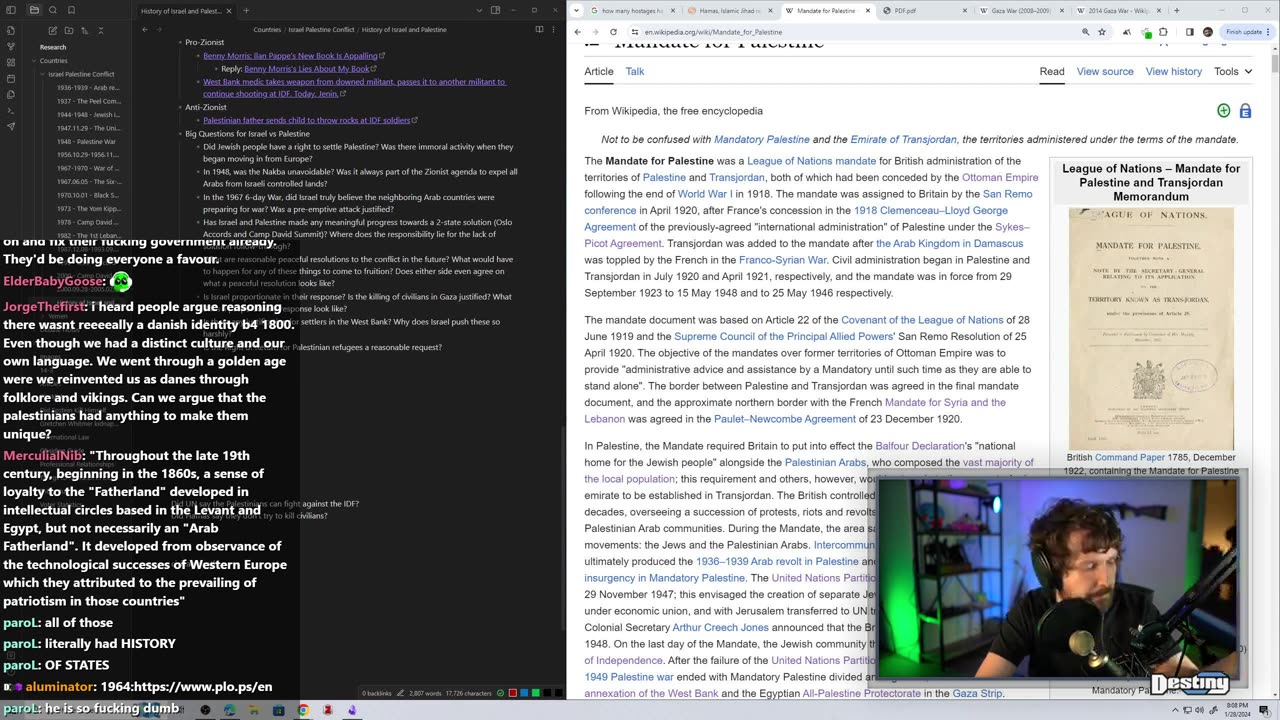The width and height of the screenshot is (1280, 720).
Task: Open the Obsidian icon in Windows taskbar
Action: [352, 710]
